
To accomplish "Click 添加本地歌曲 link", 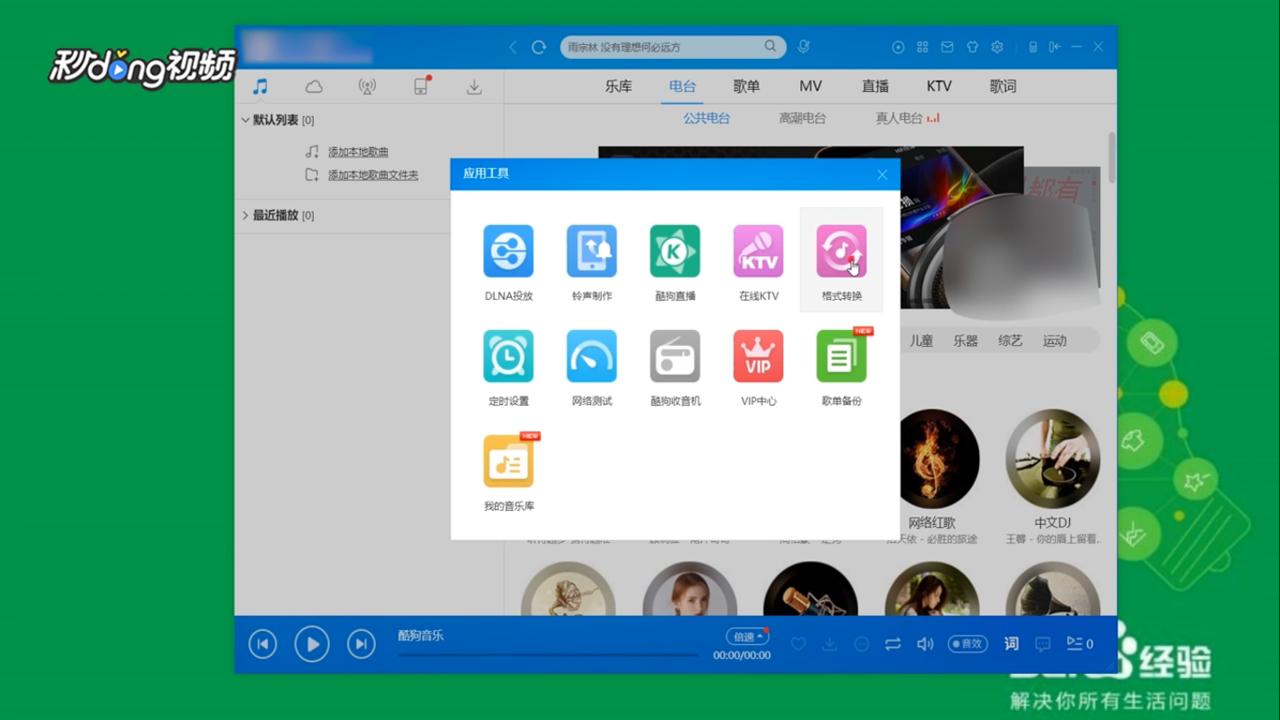I will click(x=358, y=152).
